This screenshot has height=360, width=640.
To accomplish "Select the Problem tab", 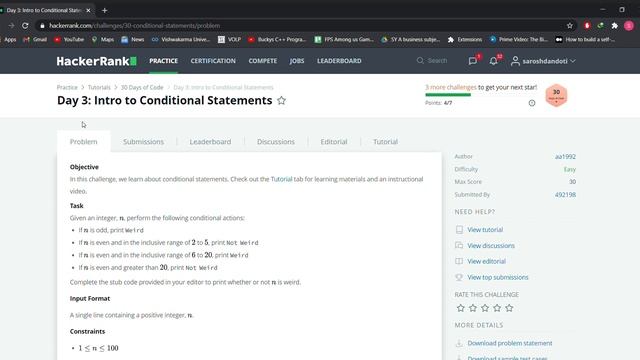I will point(84,142).
